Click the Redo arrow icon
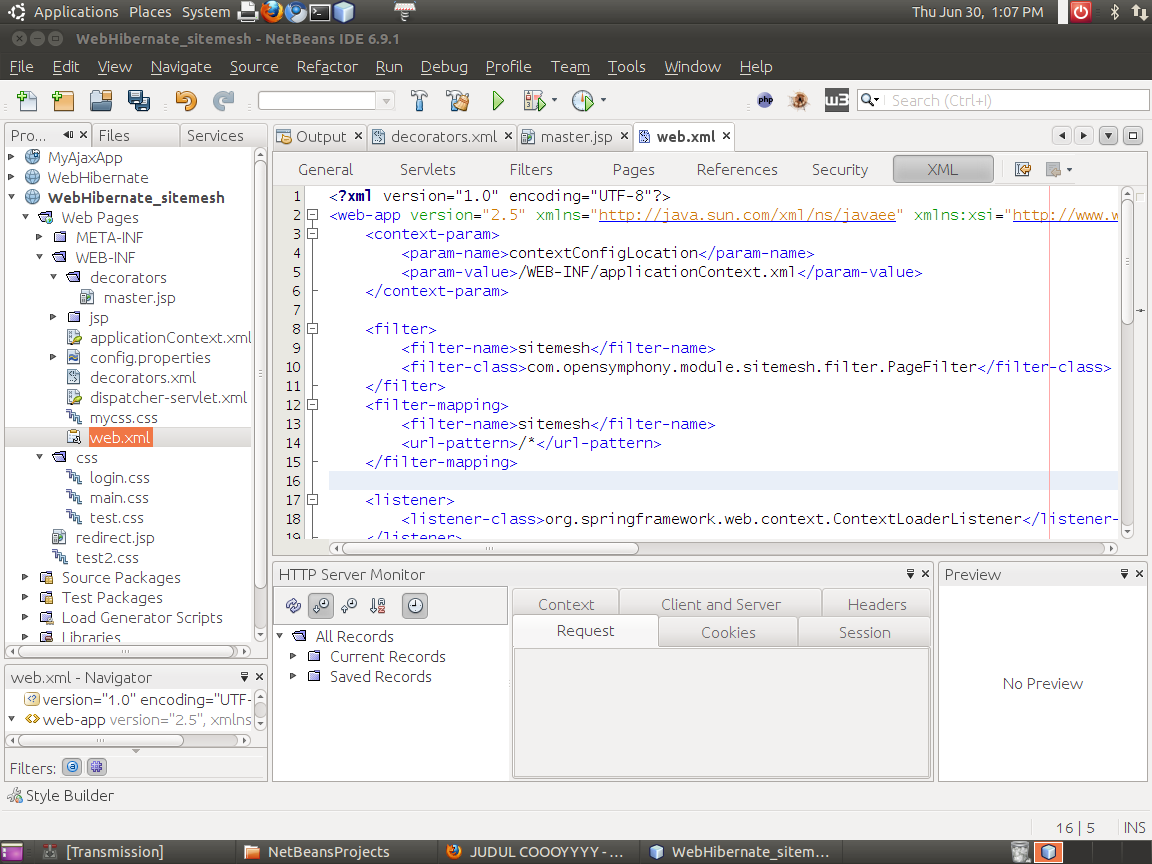Screen dimensions: 1152x864 coord(223,101)
